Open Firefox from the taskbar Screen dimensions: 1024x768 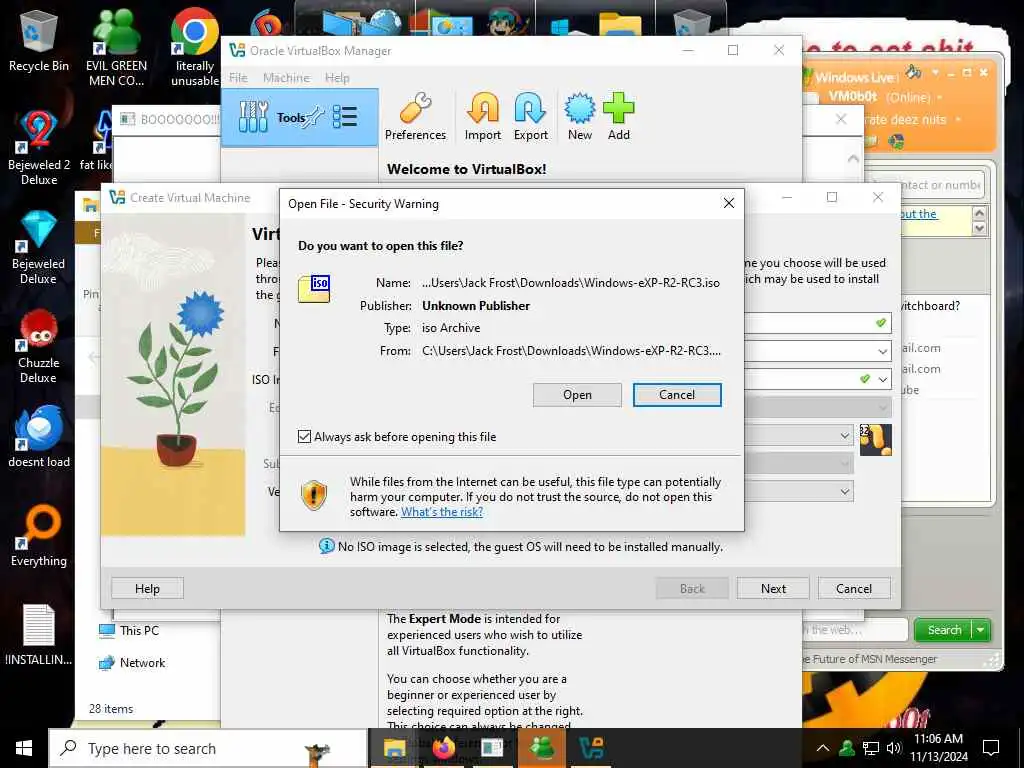[443, 748]
